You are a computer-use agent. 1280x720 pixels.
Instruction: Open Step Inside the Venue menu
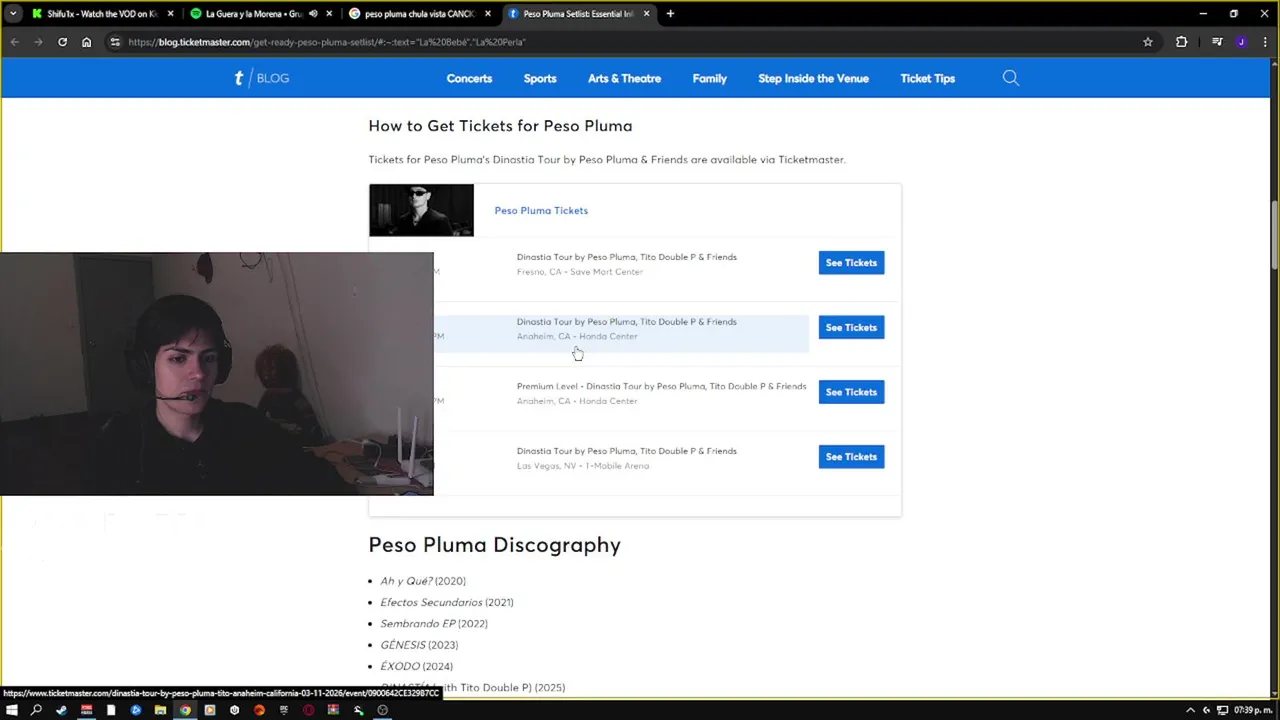tap(813, 78)
